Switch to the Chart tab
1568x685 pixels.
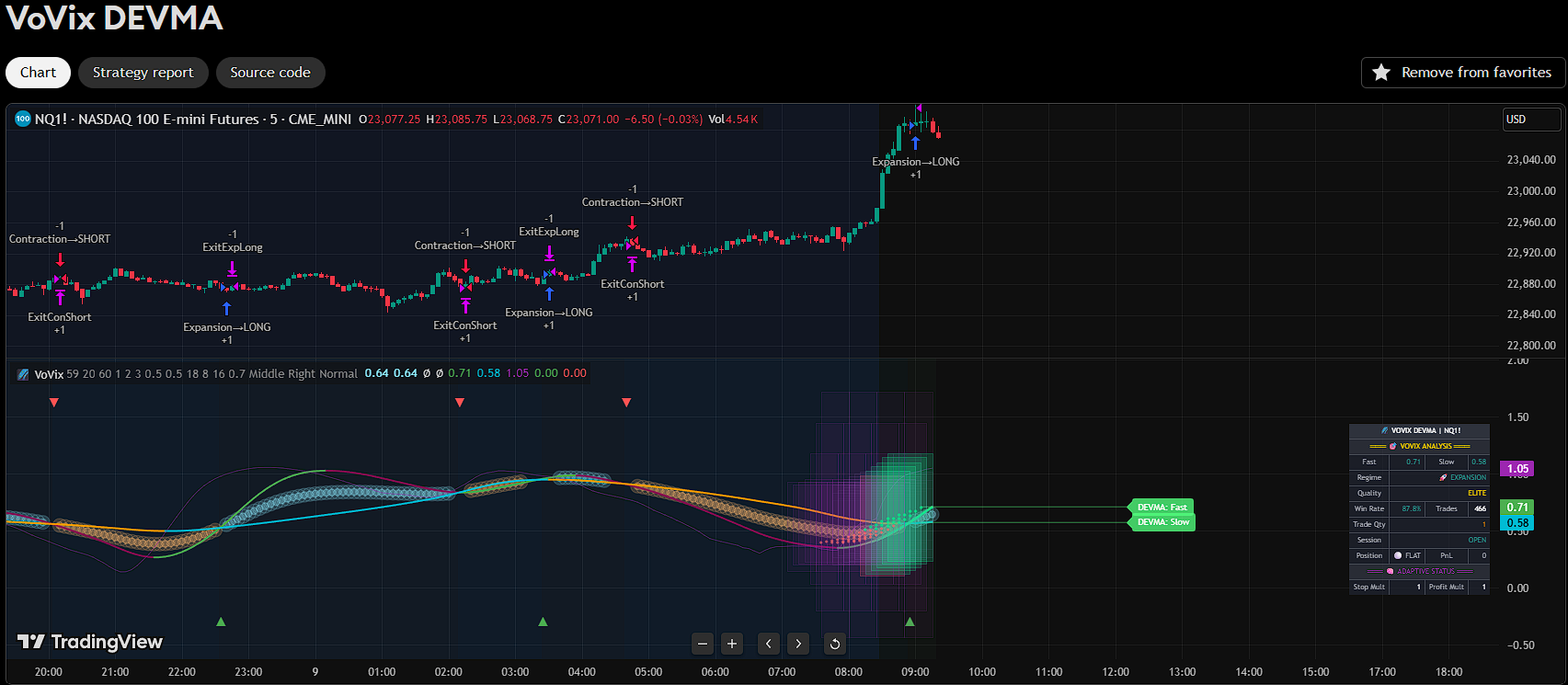39,73
